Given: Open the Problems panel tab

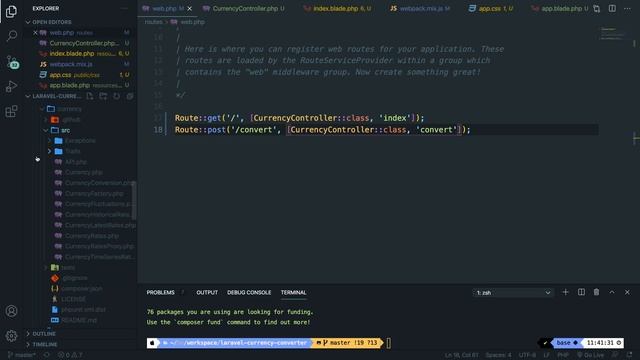Looking at the screenshot, I should [160, 293].
